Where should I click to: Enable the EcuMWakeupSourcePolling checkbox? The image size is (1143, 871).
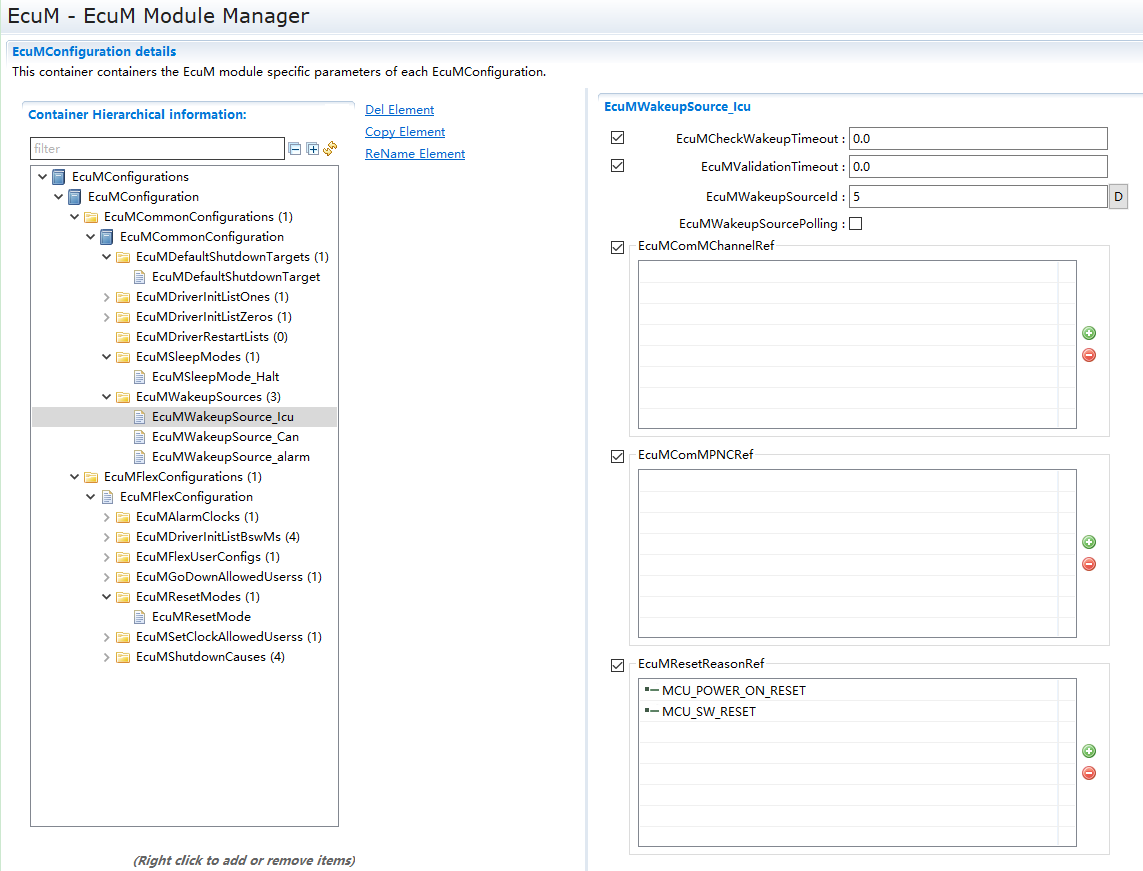(855, 224)
